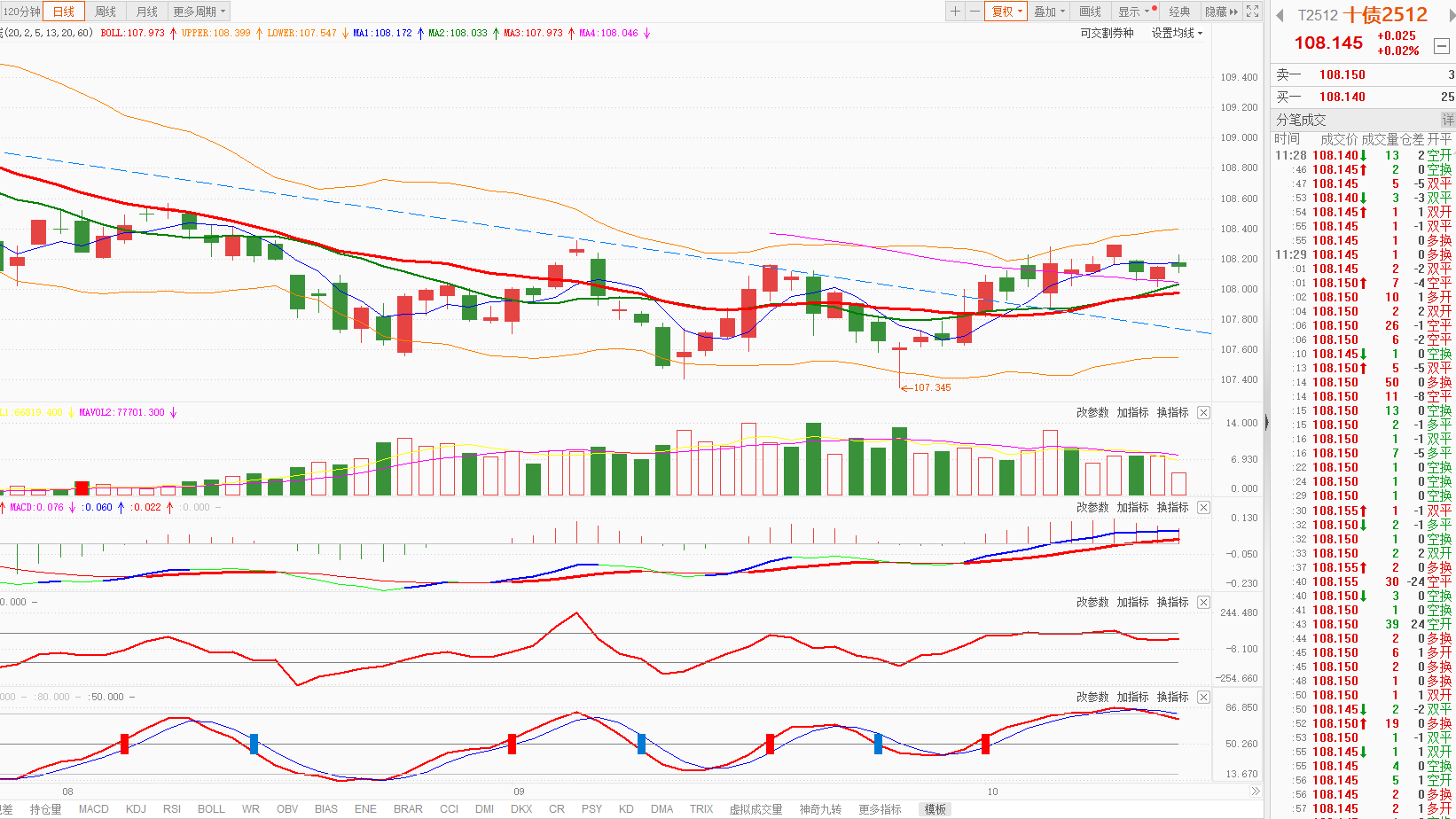This screenshot has height=819, width=1456.
Task: Click 可交割券种 link
Action: click(1107, 33)
